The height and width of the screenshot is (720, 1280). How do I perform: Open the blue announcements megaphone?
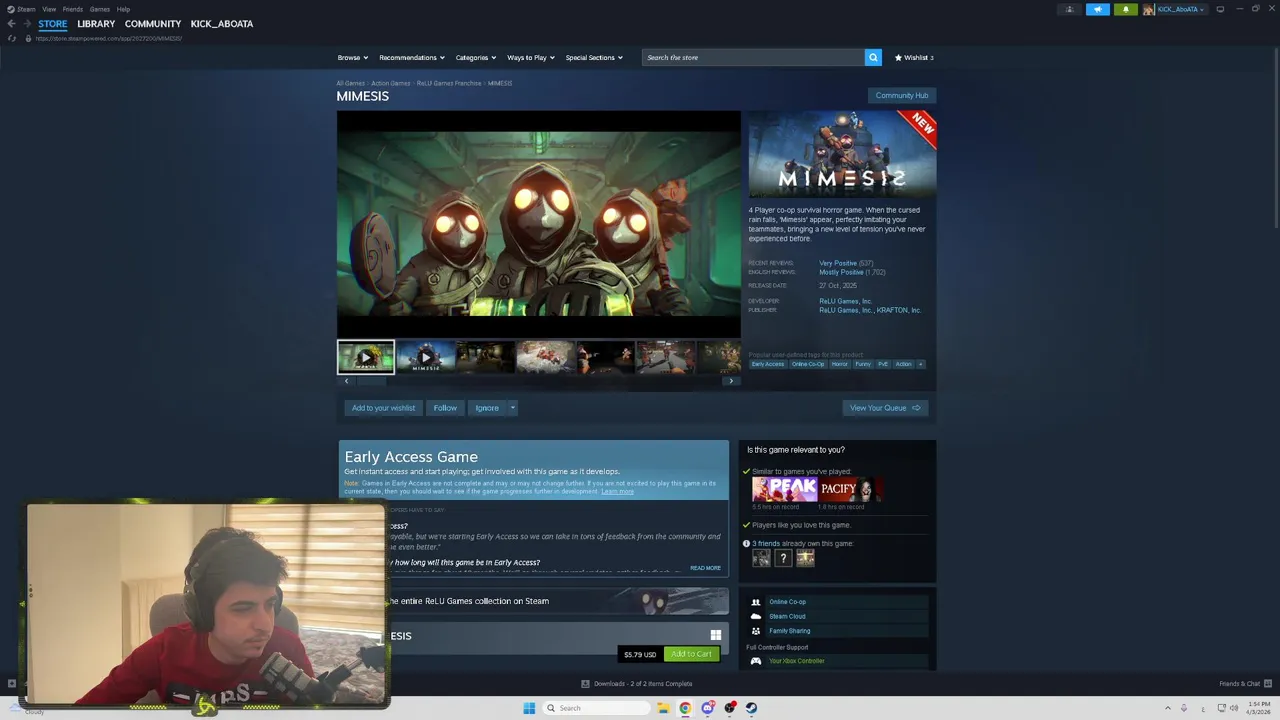(1098, 9)
